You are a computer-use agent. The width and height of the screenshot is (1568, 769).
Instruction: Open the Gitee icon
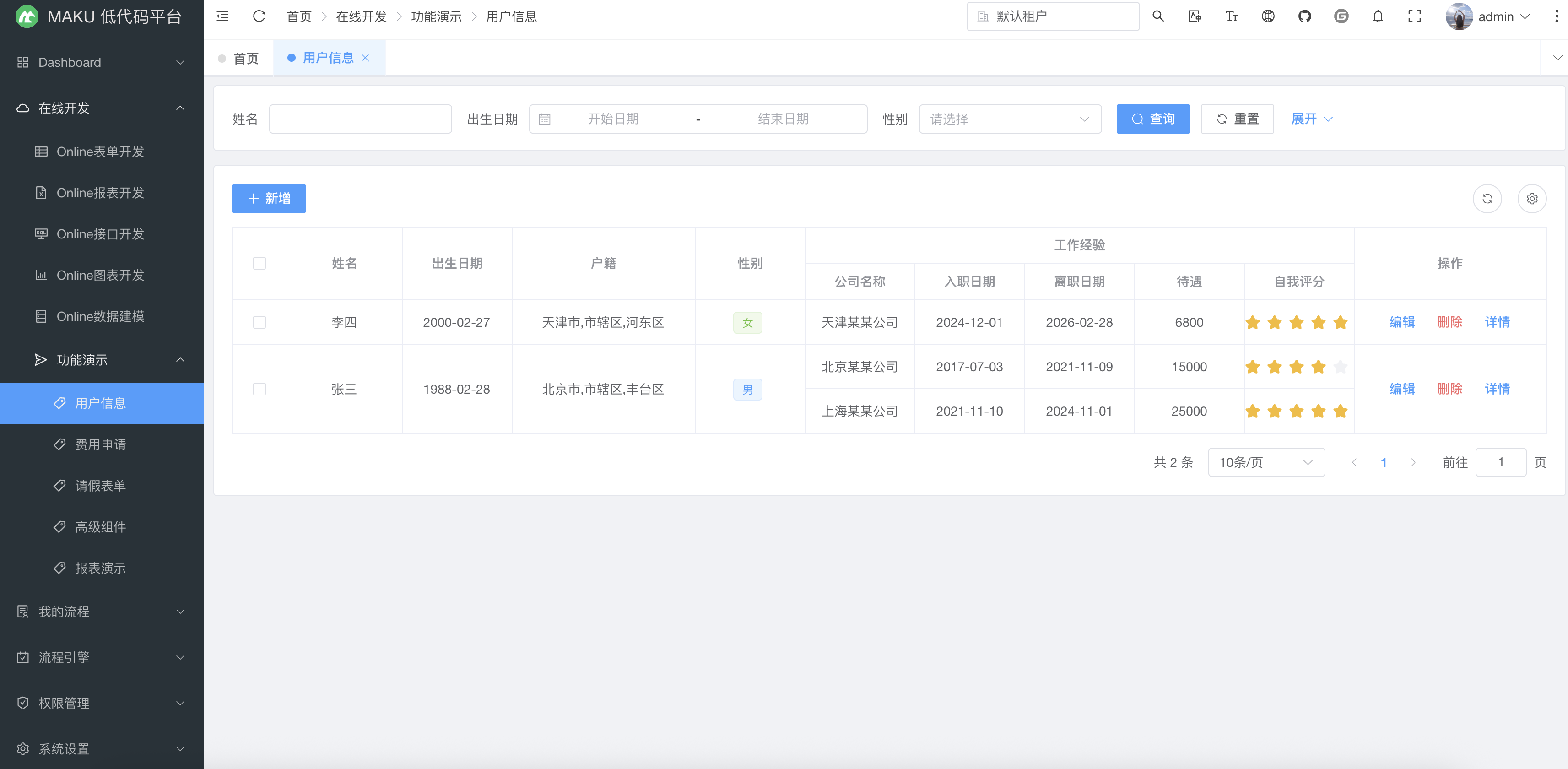(x=1341, y=16)
